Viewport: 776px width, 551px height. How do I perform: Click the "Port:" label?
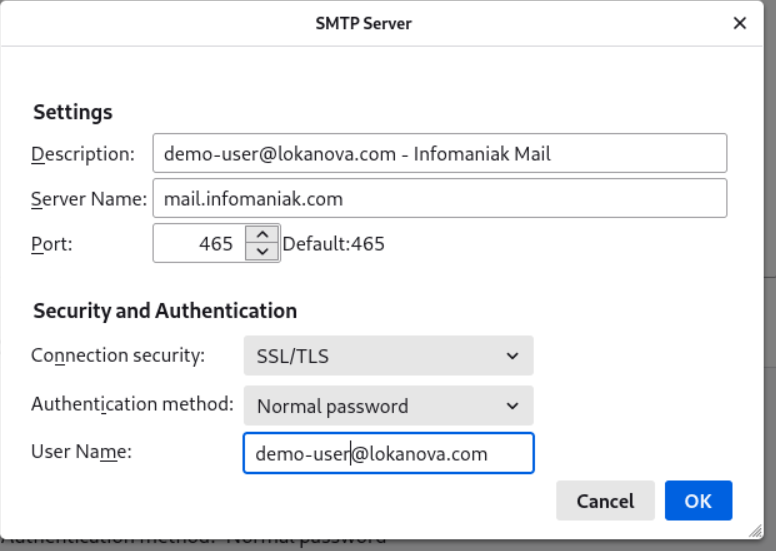click(x=52, y=243)
